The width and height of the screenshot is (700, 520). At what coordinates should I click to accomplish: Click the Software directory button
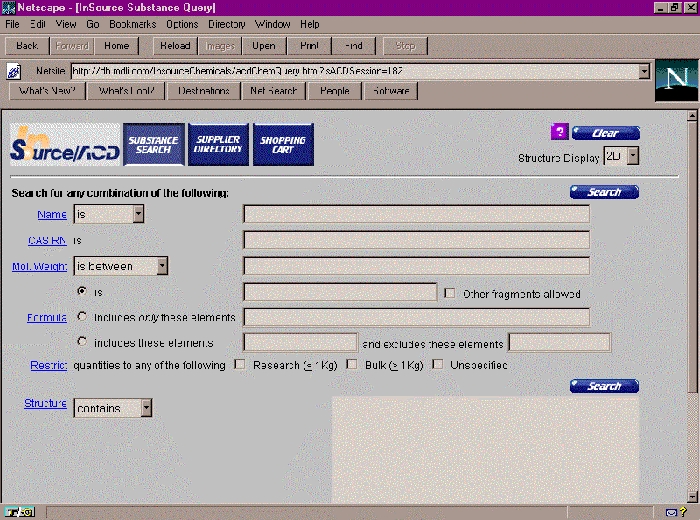click(391, 91)
